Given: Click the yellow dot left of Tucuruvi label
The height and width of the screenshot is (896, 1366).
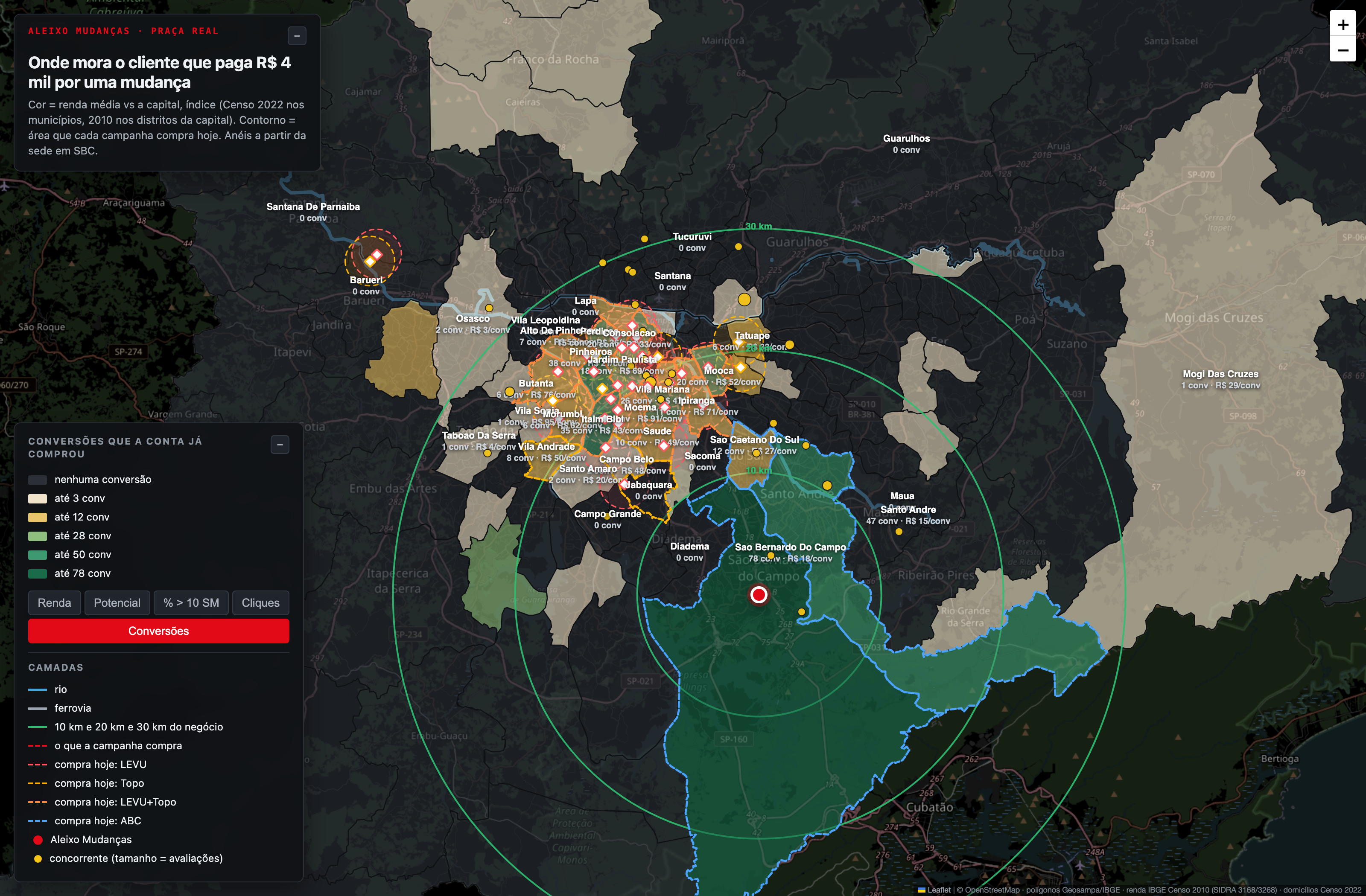Looking at the screenshot, I should coord(645,239).
